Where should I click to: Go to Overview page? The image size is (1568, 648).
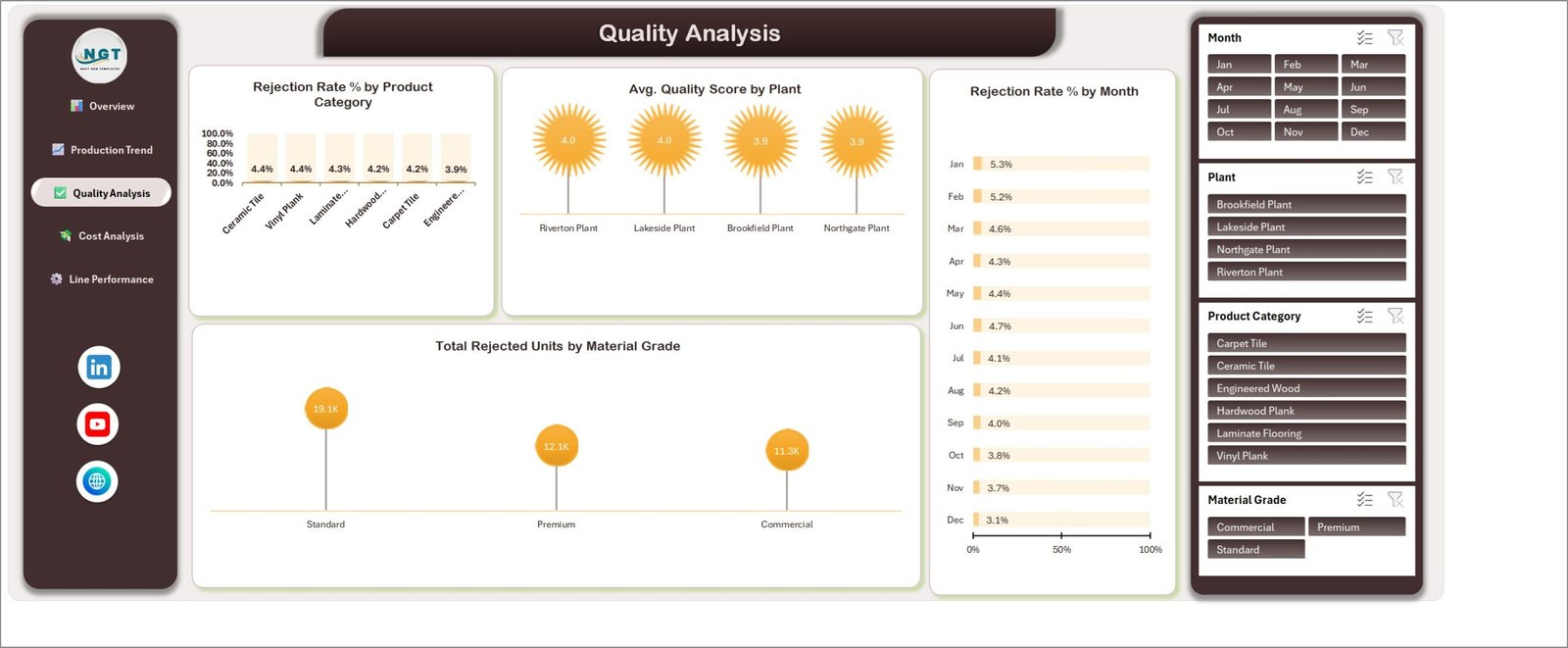(x=112, y=106)
